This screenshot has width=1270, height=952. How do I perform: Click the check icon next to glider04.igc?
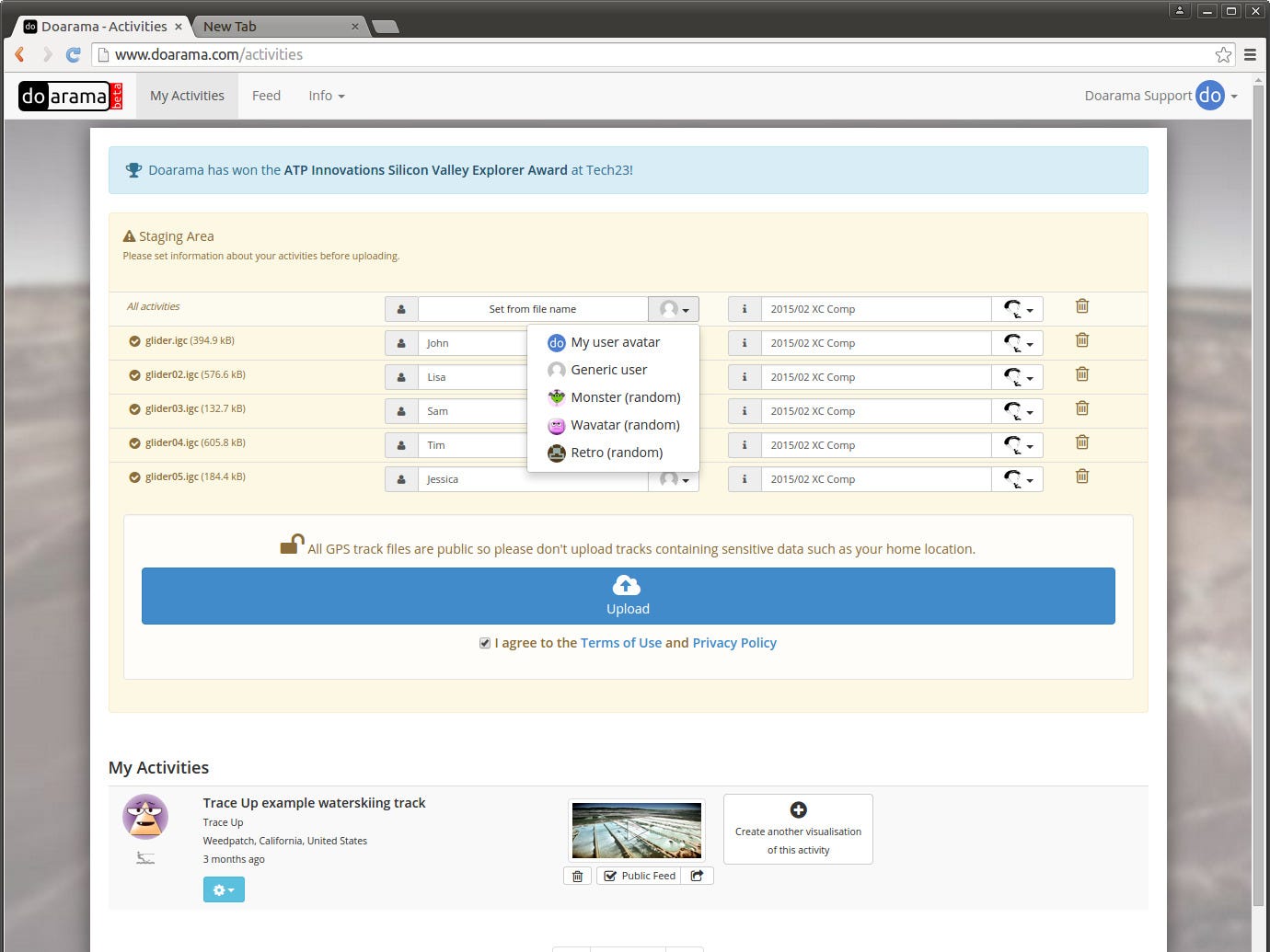134,443
